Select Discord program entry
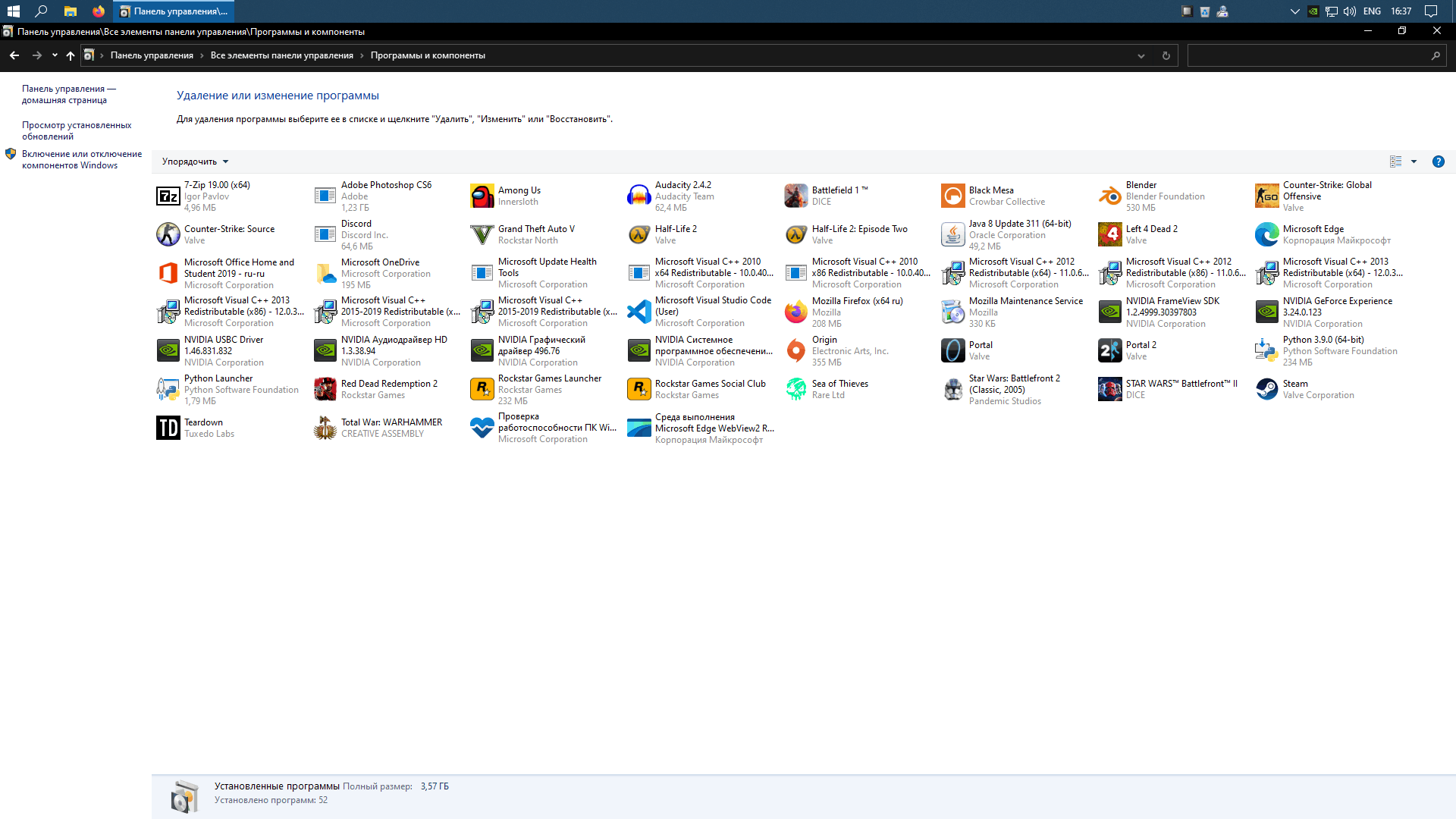 click(388, 235)
